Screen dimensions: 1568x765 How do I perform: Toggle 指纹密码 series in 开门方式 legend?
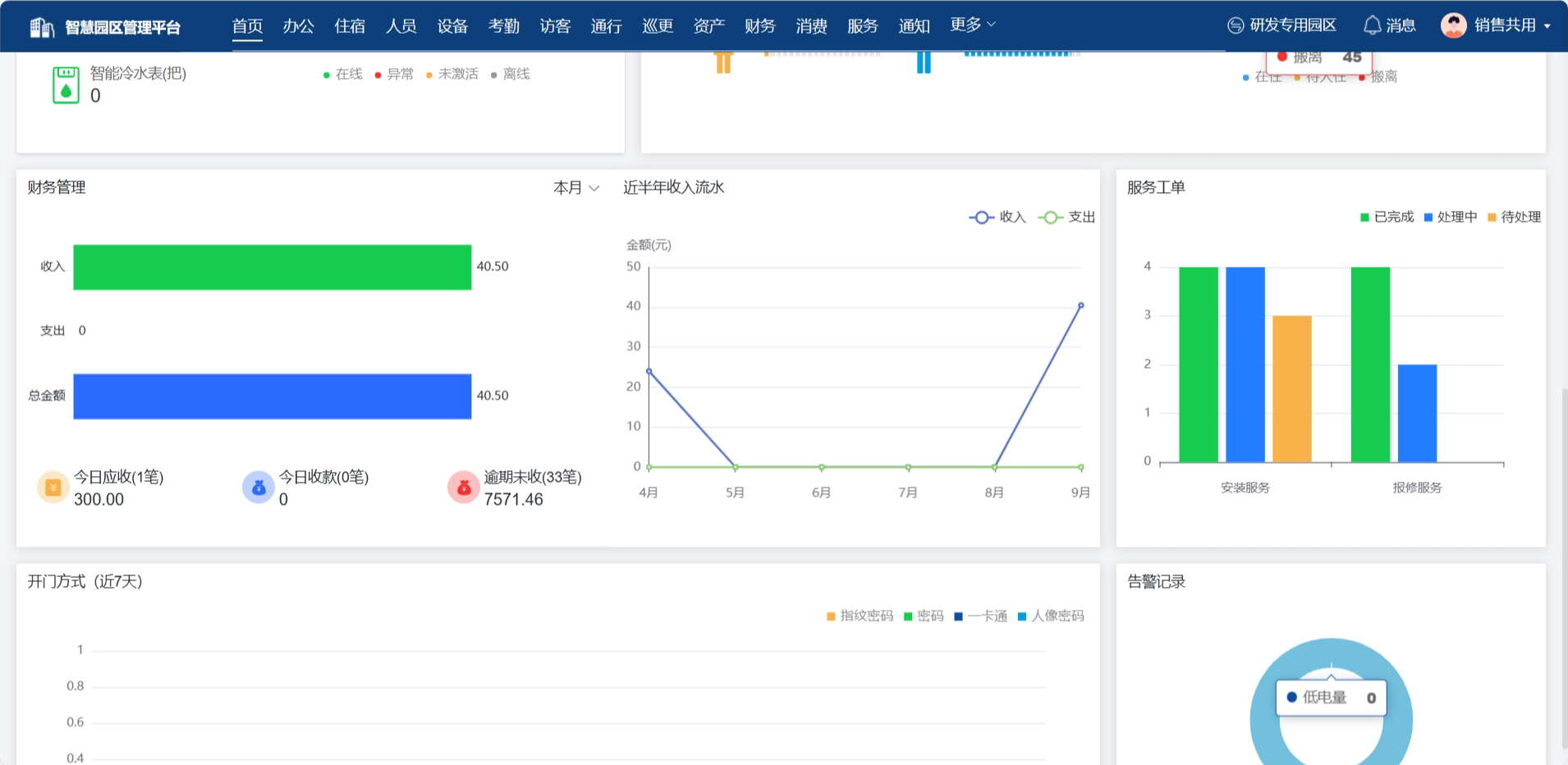coord(860,616)
